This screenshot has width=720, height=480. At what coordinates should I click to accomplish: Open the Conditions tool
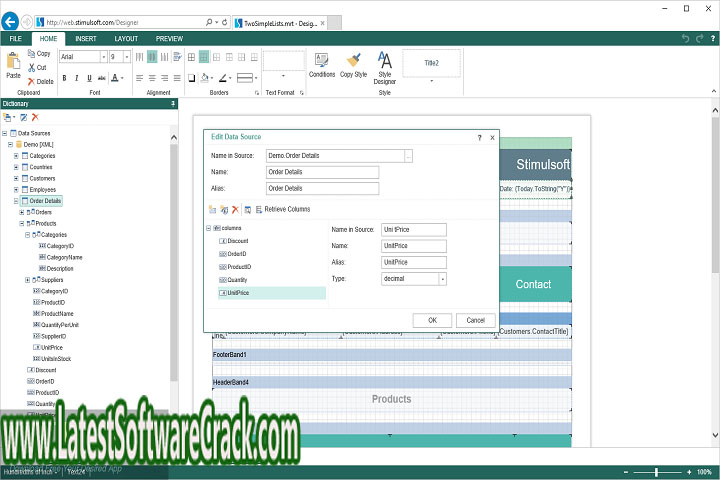coord(321,65)
